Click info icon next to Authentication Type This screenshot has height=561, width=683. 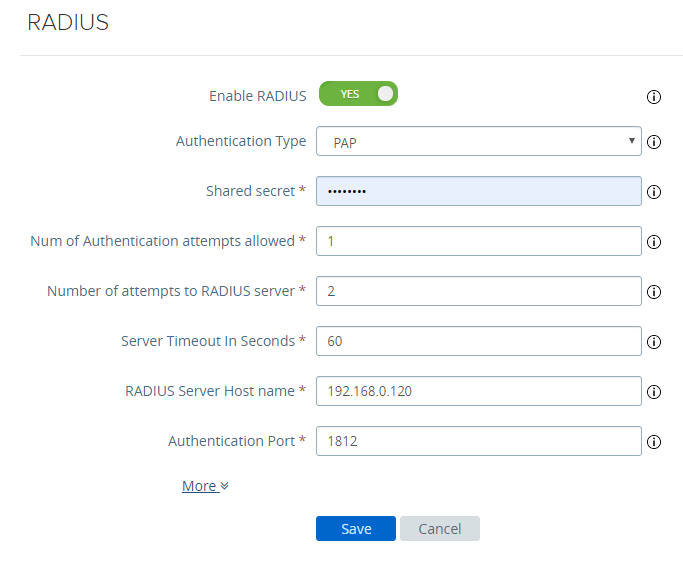coord(654,142)
